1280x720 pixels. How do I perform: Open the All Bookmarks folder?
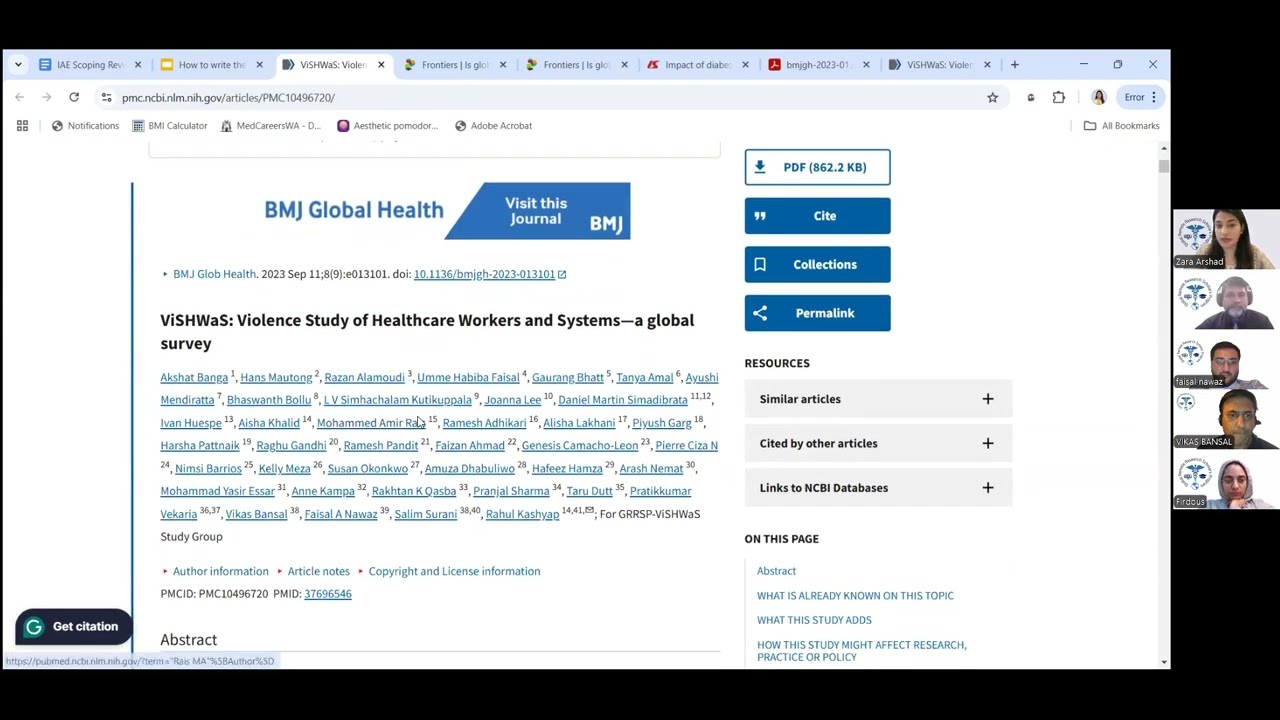tap(1122, 126)
